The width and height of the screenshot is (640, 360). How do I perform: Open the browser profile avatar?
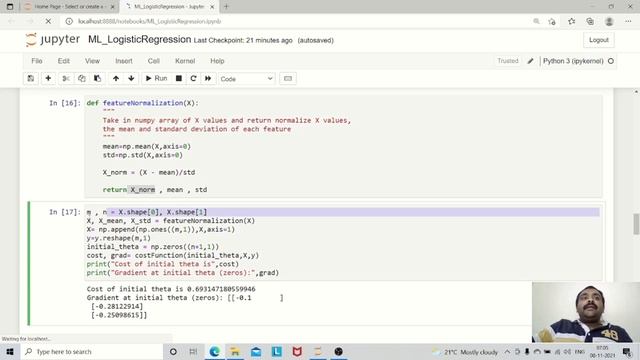coord(609,21)
